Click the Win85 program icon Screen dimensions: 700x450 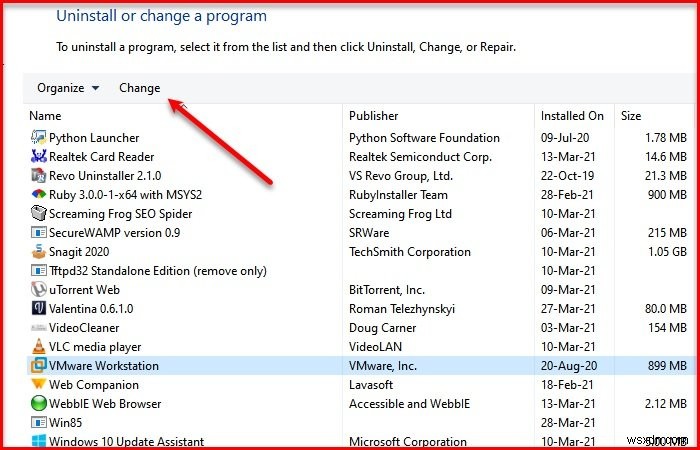[x=39, y=422]
